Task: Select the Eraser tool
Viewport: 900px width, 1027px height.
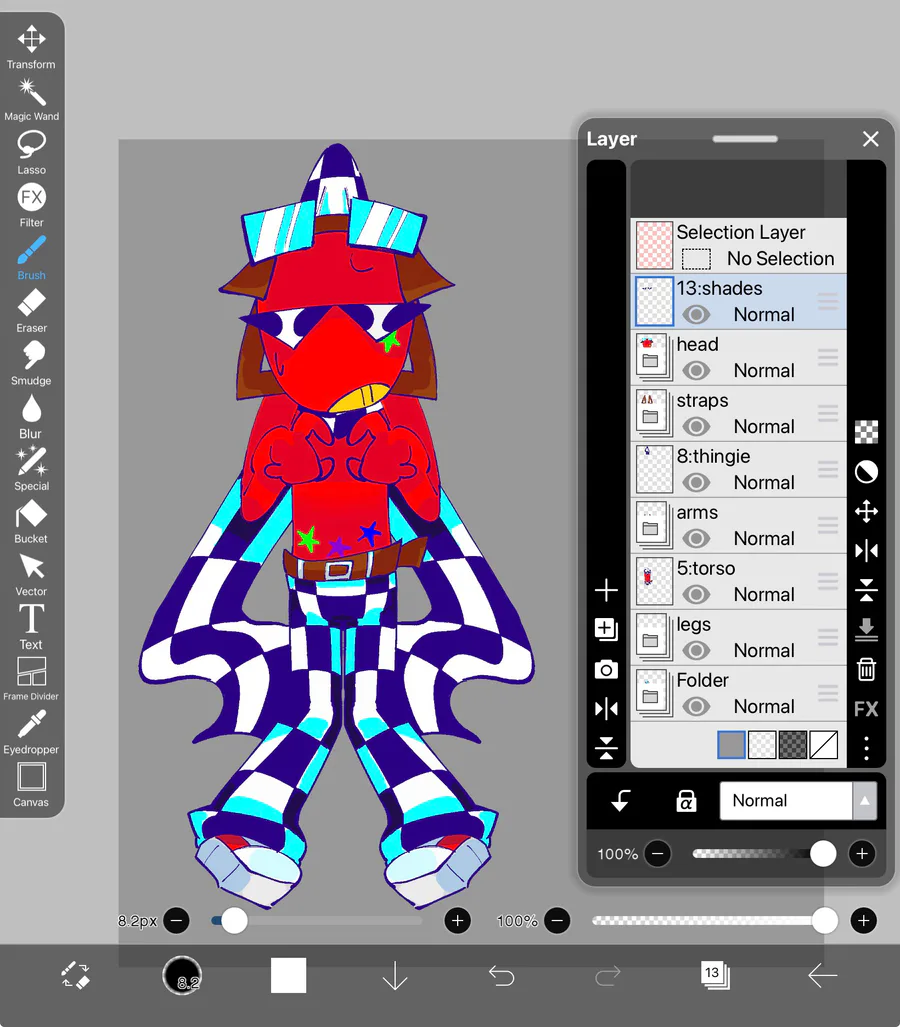Action: 31,310
